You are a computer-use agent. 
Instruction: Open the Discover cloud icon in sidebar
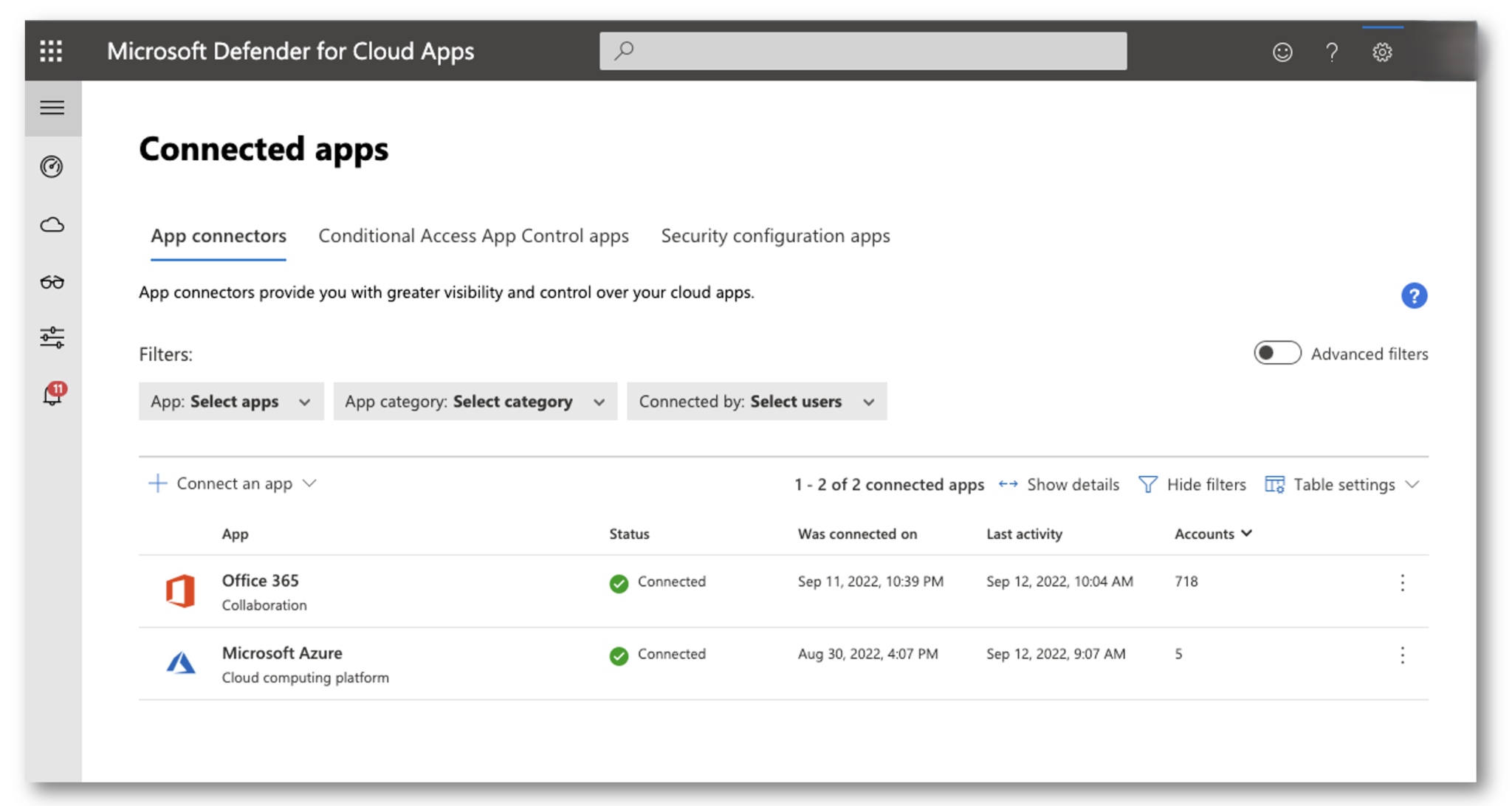click(52, 224)
